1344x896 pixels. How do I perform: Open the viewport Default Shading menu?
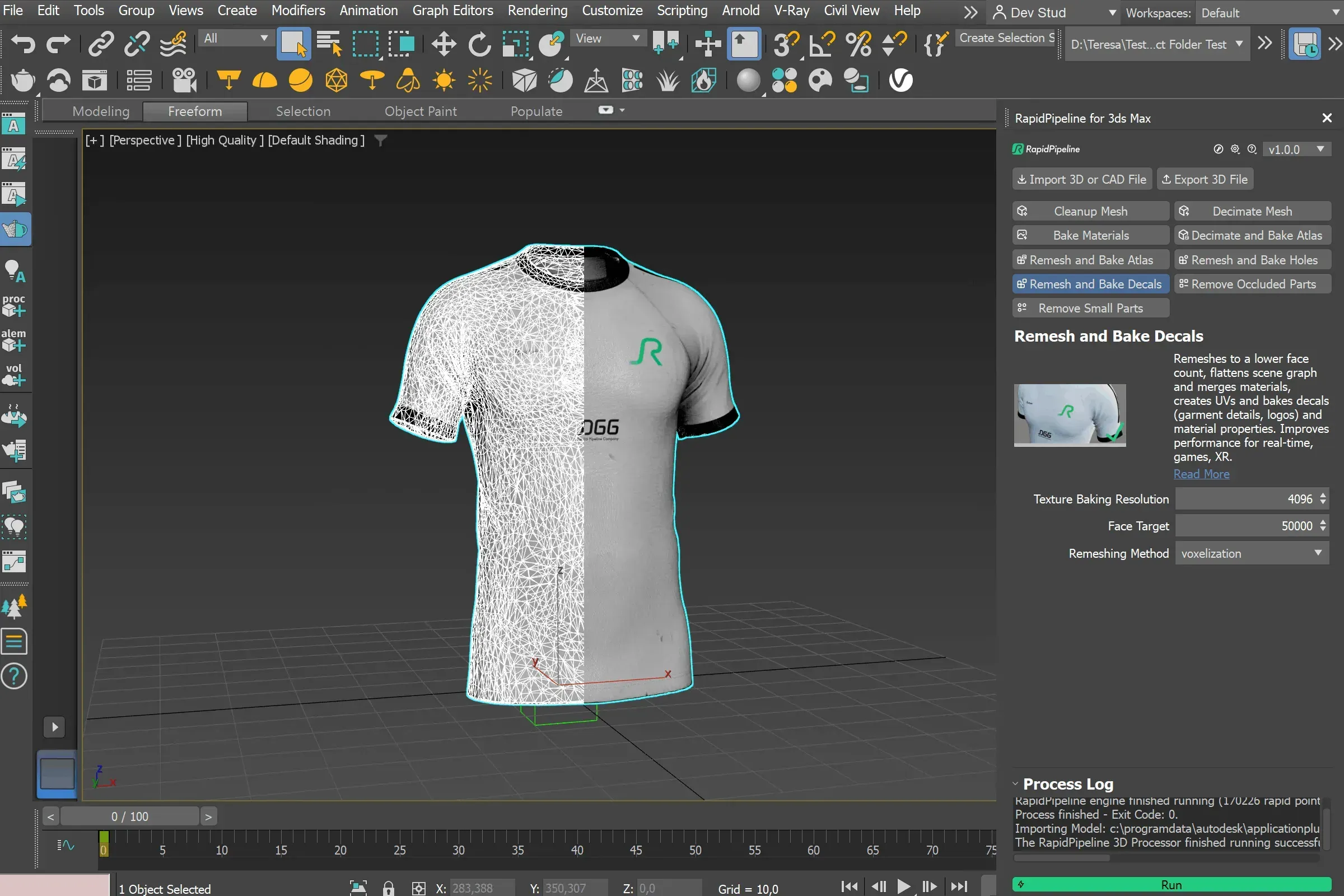pyautogui.click(x=316, y=140)
